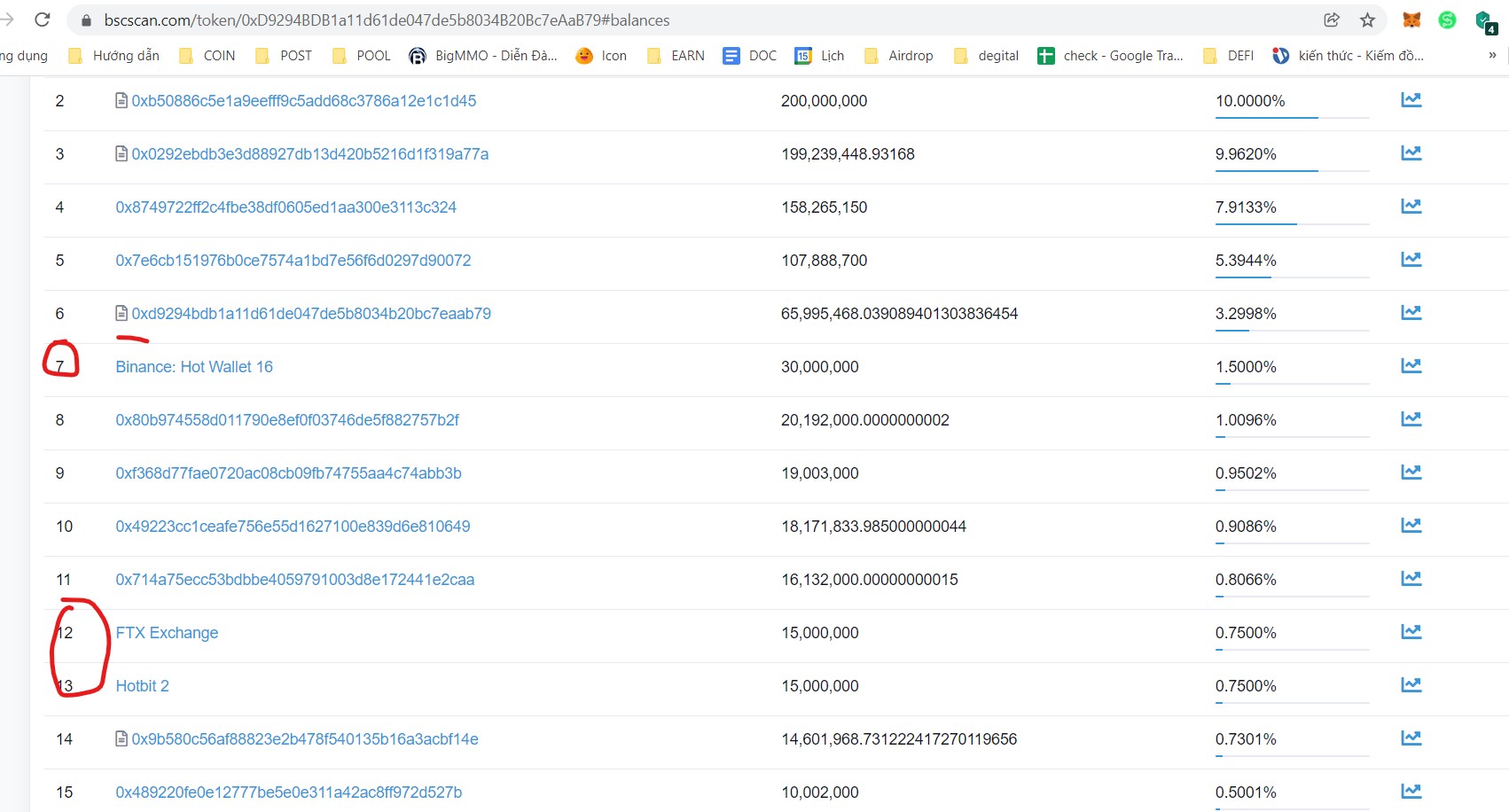This screenshot has height=812, width=1509.
Task: Open analytics chart icon for rank 3 holder
Action: (x=1411, y=153)
